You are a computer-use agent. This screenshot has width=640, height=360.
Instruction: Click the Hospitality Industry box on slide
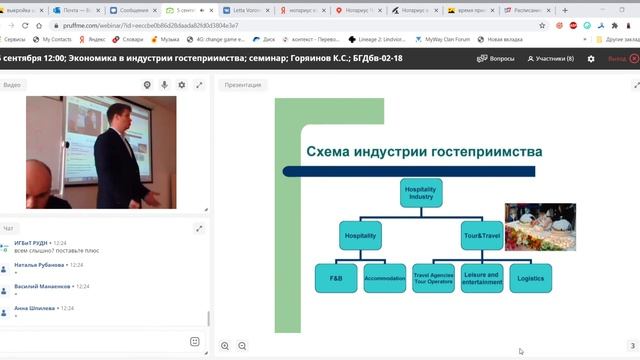421,193
